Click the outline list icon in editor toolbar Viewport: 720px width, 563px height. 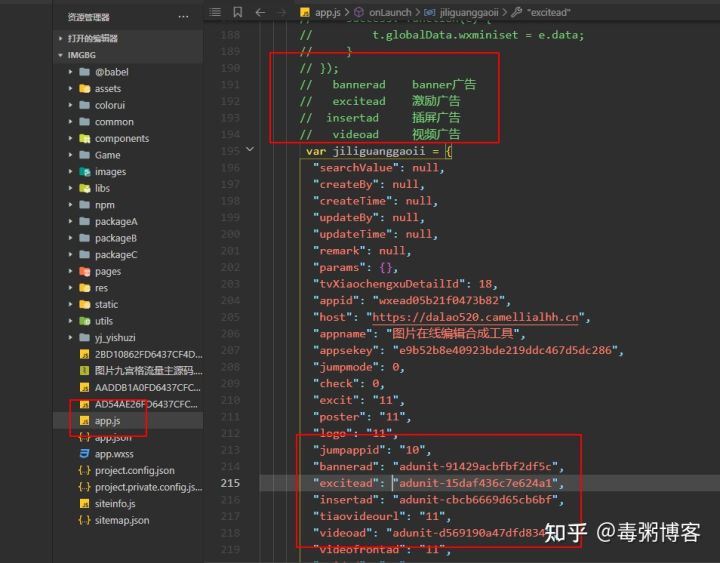(215, 12)
